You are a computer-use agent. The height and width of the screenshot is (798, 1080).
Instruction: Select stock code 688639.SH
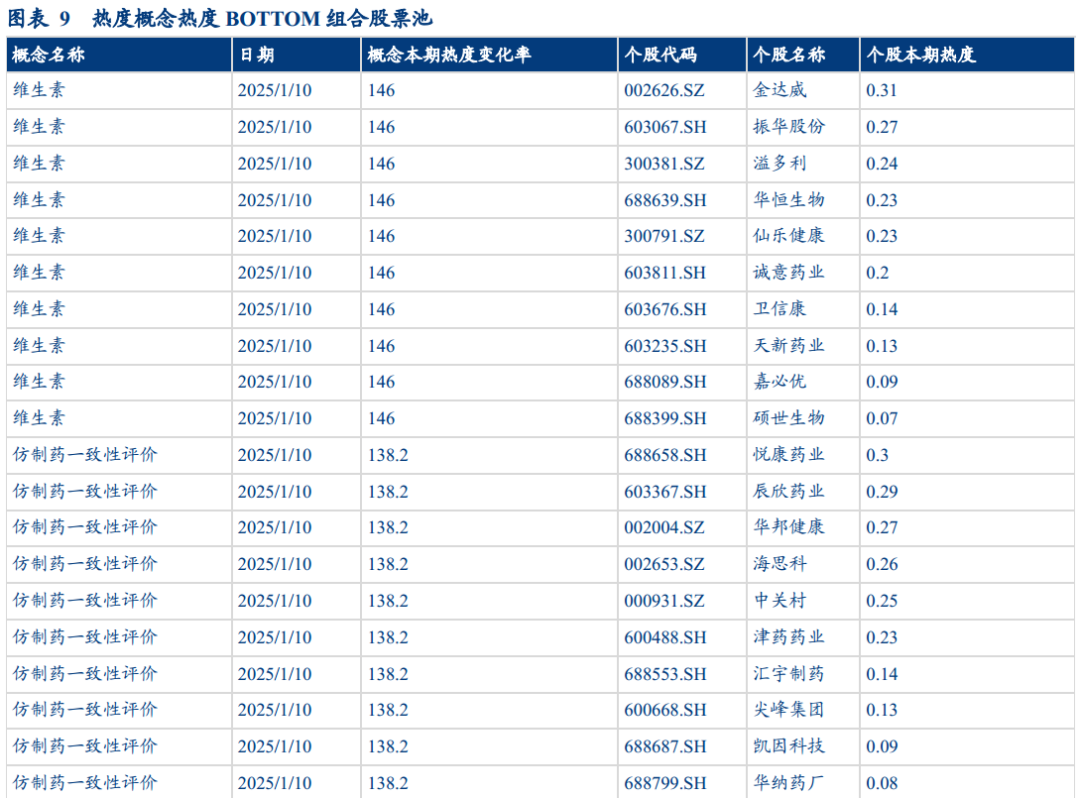pos(665,200)
